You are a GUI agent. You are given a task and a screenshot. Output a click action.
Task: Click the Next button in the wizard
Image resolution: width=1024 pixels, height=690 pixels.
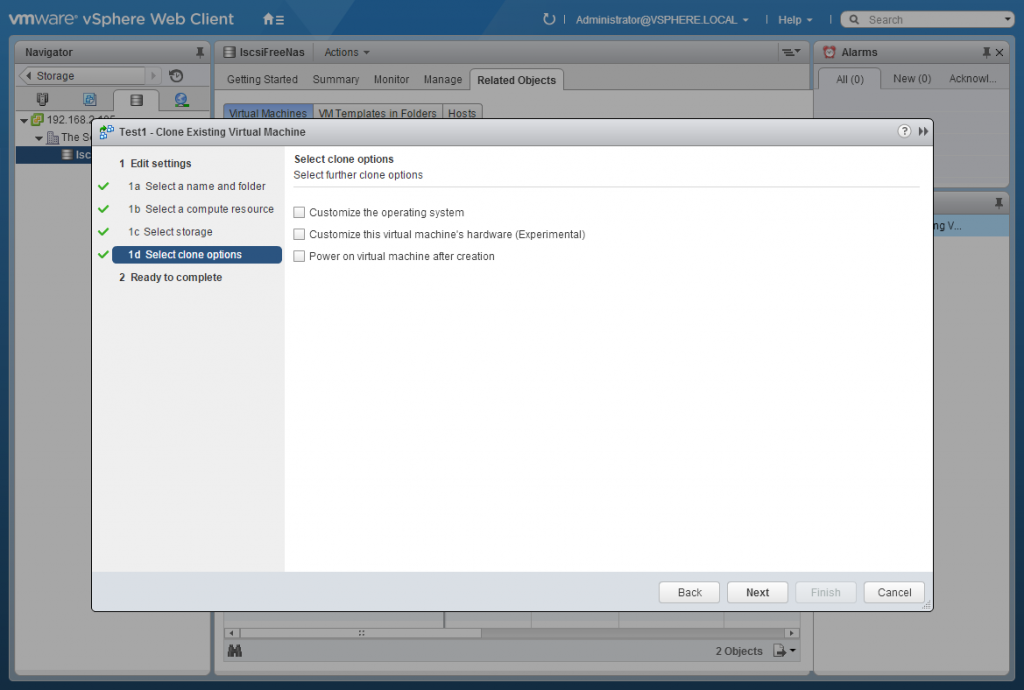pos(757,591)
